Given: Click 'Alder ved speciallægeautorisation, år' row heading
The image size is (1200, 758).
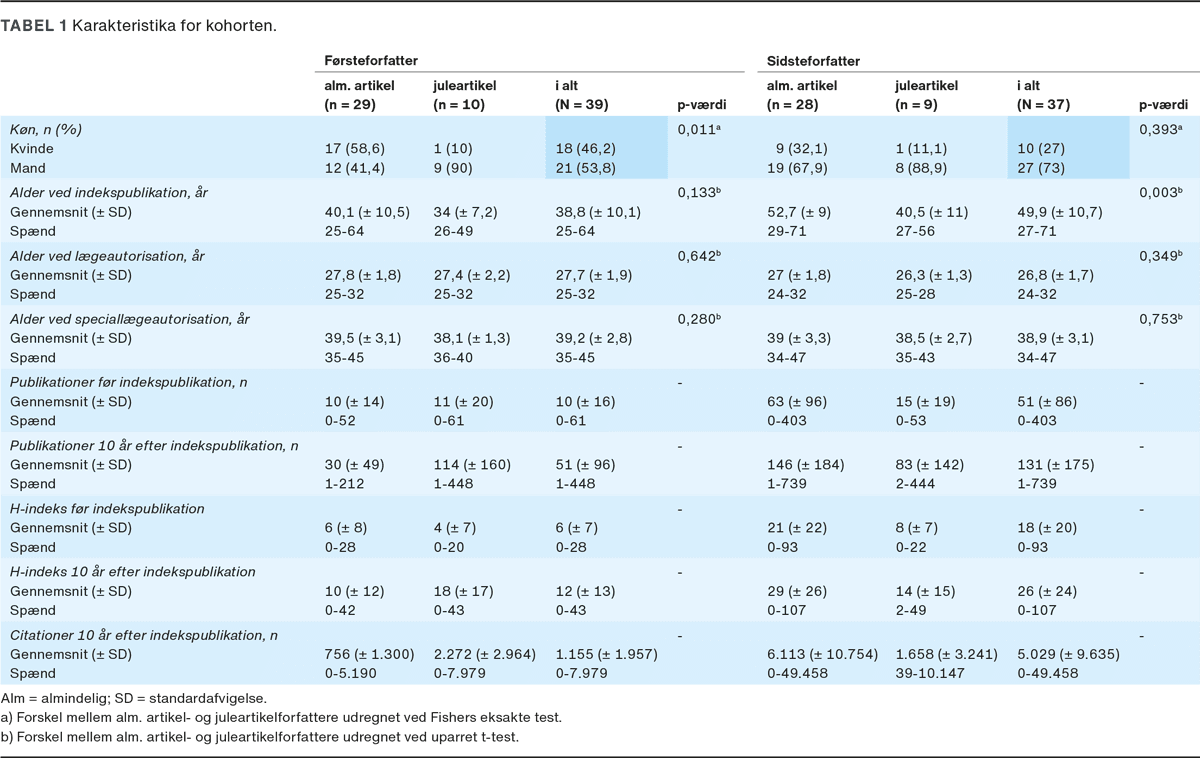Looking at the screenshot, I should point(129,319).
